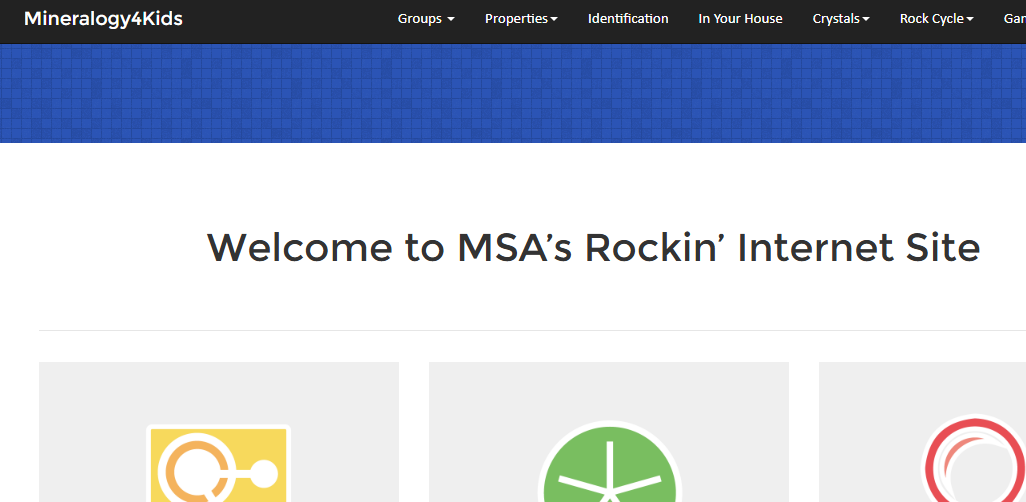Click the yellow square card icon
The image size is (1026, 502).
point(219,463)
